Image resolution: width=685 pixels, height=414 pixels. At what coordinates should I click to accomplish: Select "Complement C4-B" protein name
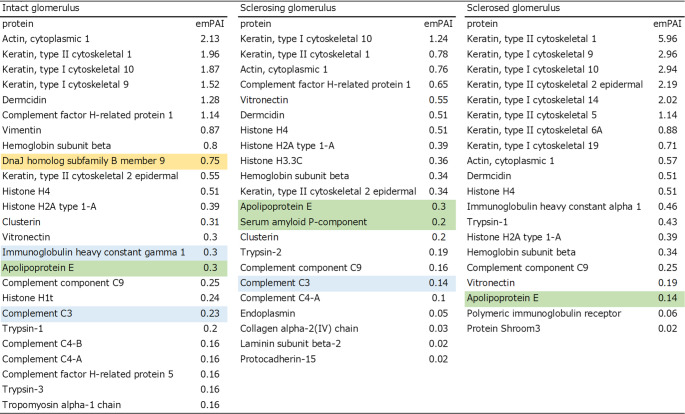pos(42,344)
